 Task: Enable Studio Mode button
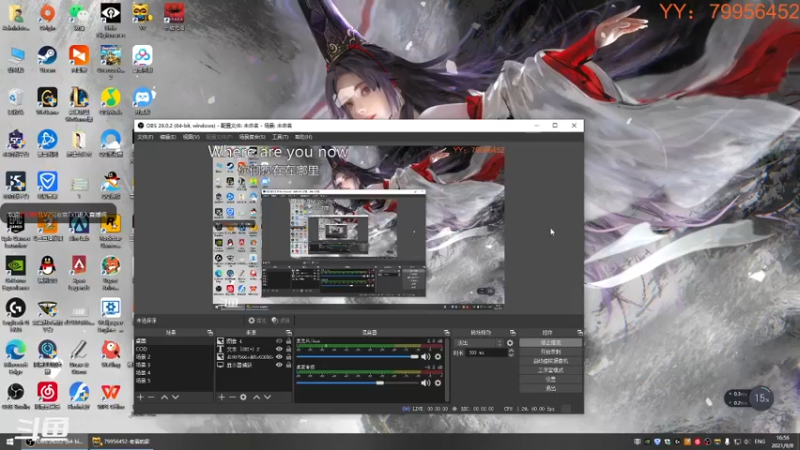click(x=551, y=370)
